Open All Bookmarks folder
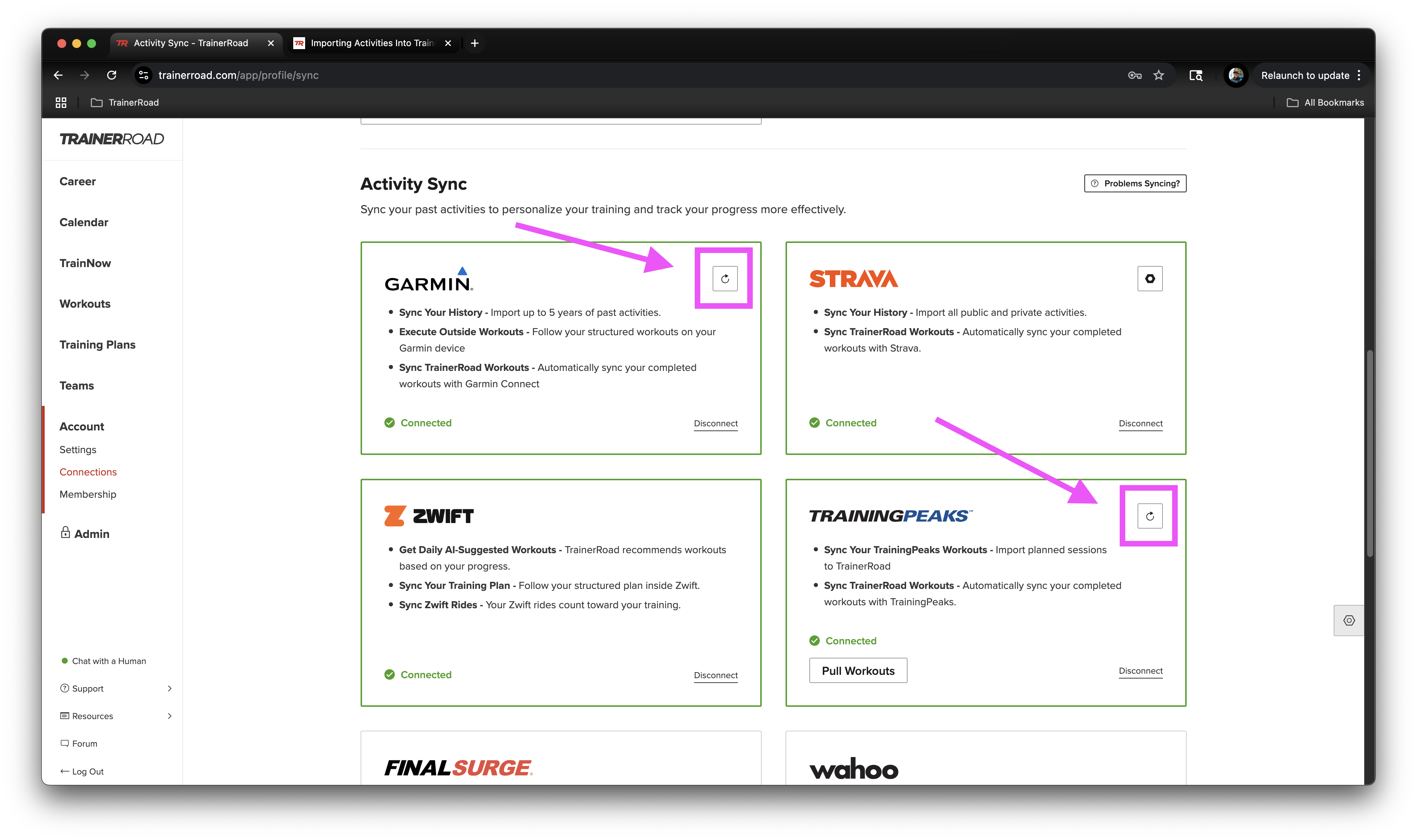Screen dimensions: 1417x840 (1325, 102)
